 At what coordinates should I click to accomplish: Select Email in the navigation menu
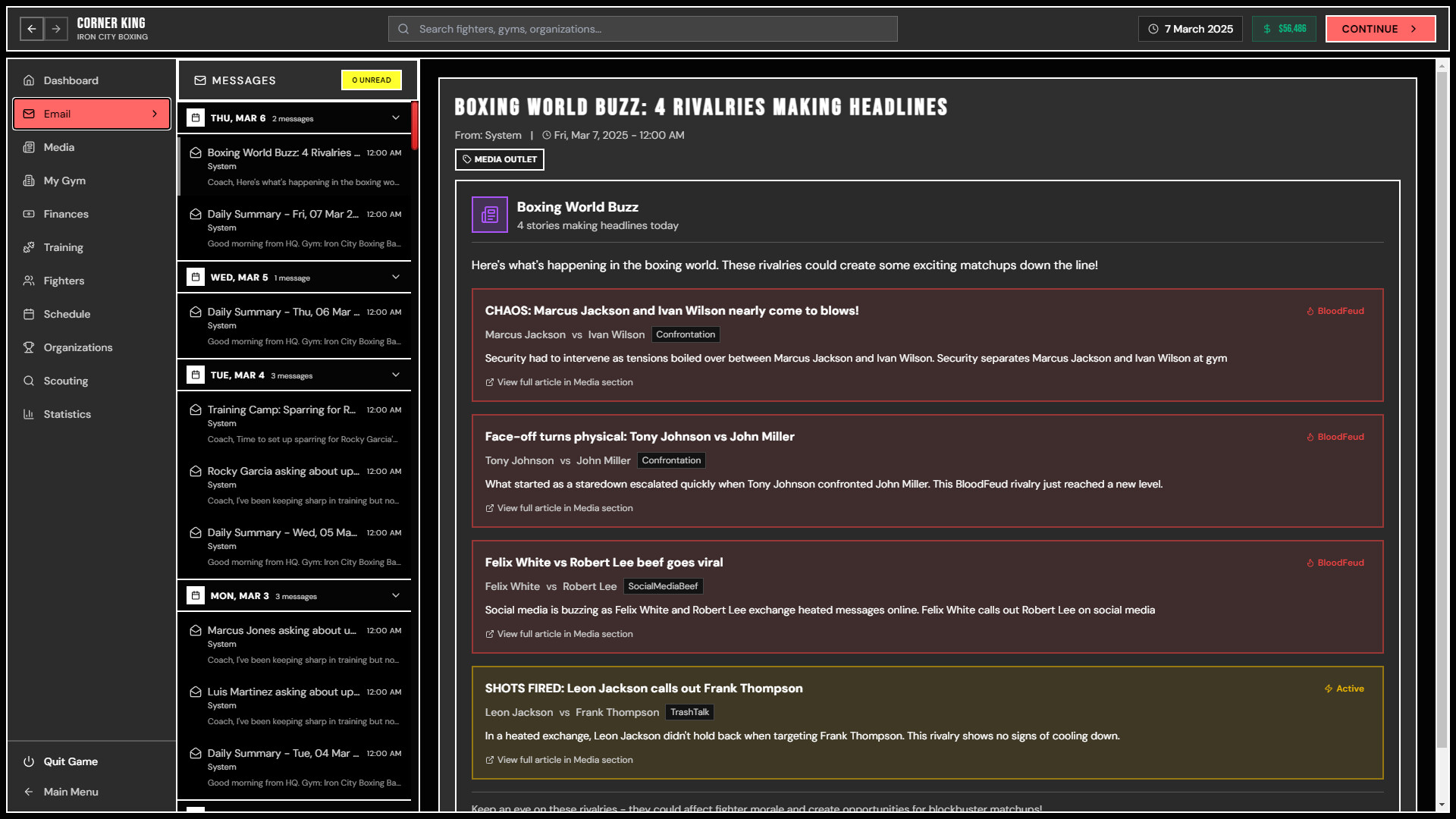(91, 114)
